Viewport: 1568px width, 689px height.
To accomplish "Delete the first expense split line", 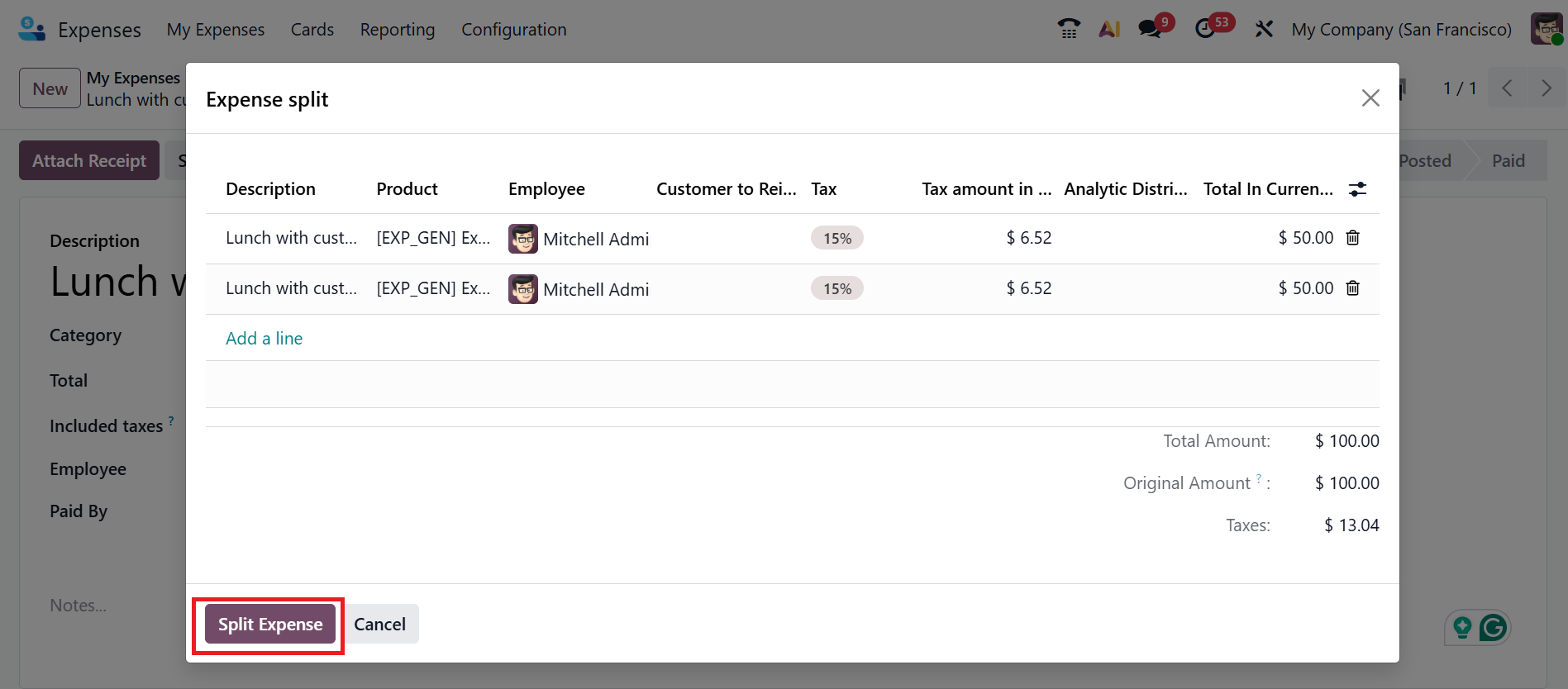I will pyautogui.click(x=1352, y=238).
